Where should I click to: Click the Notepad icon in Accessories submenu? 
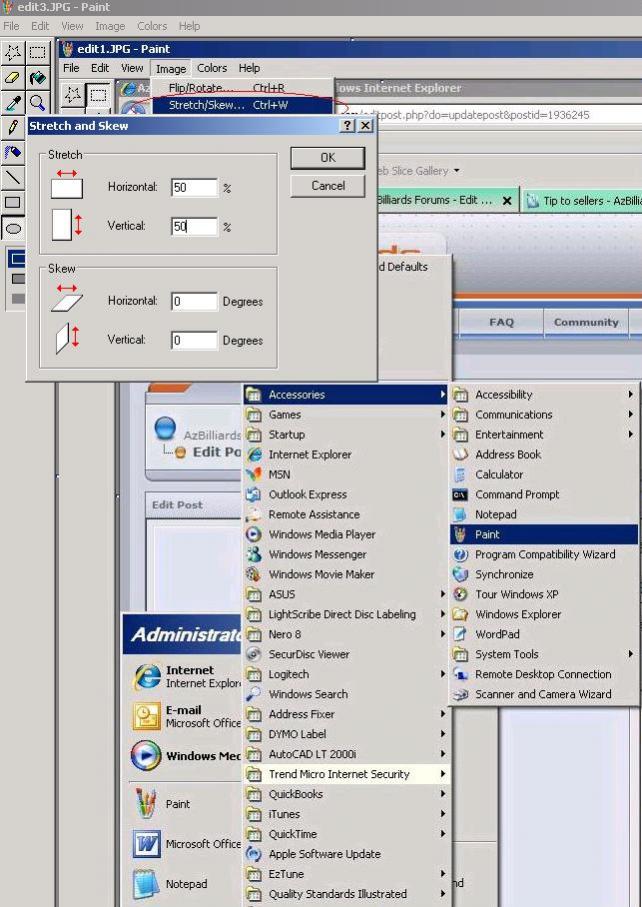(x=460, y=514)
